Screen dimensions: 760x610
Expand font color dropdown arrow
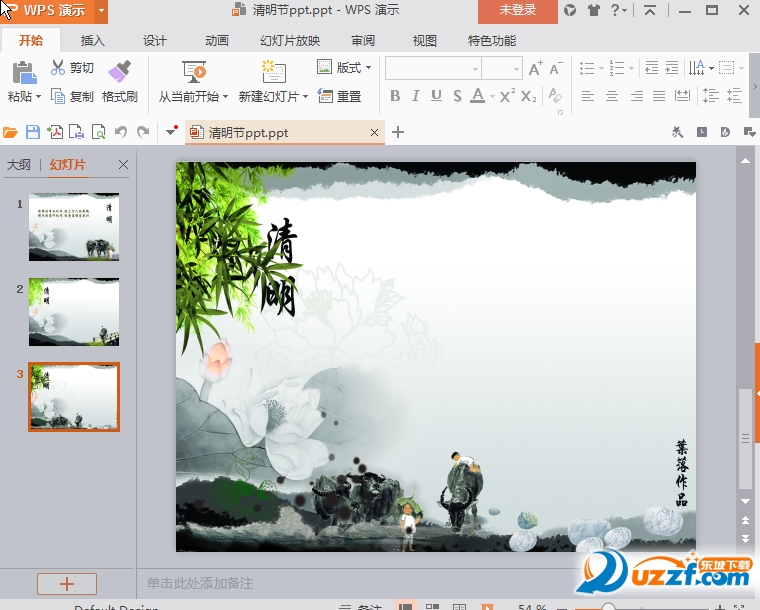pos(492,96)
